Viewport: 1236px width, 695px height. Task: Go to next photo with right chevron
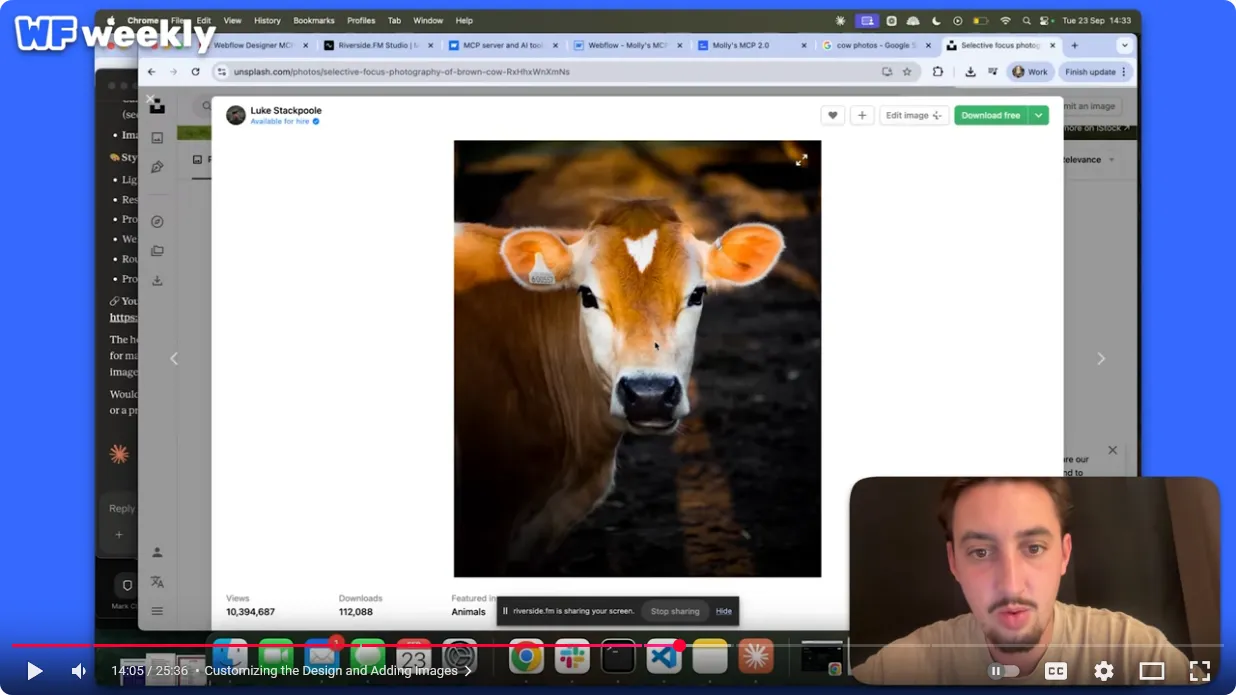coord(1101,358)
